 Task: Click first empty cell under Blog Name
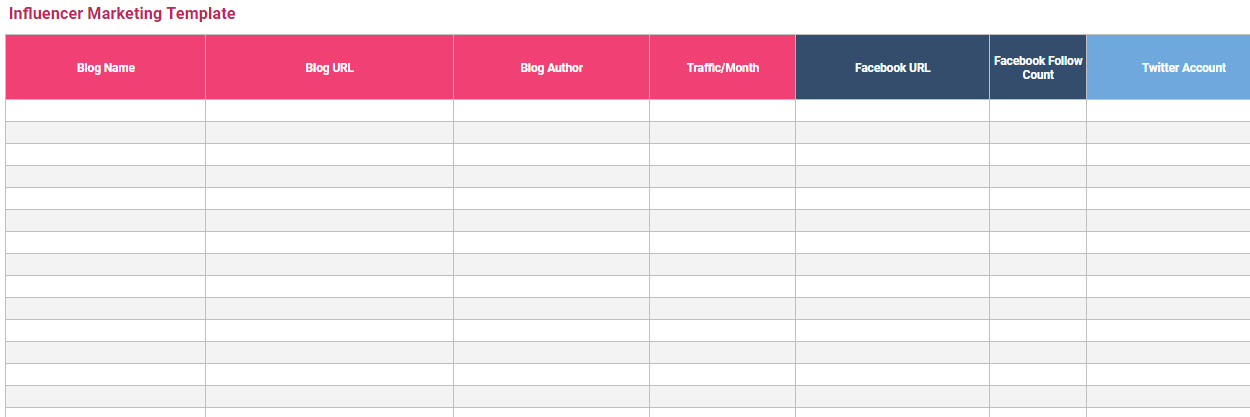[x=106, y=111]
